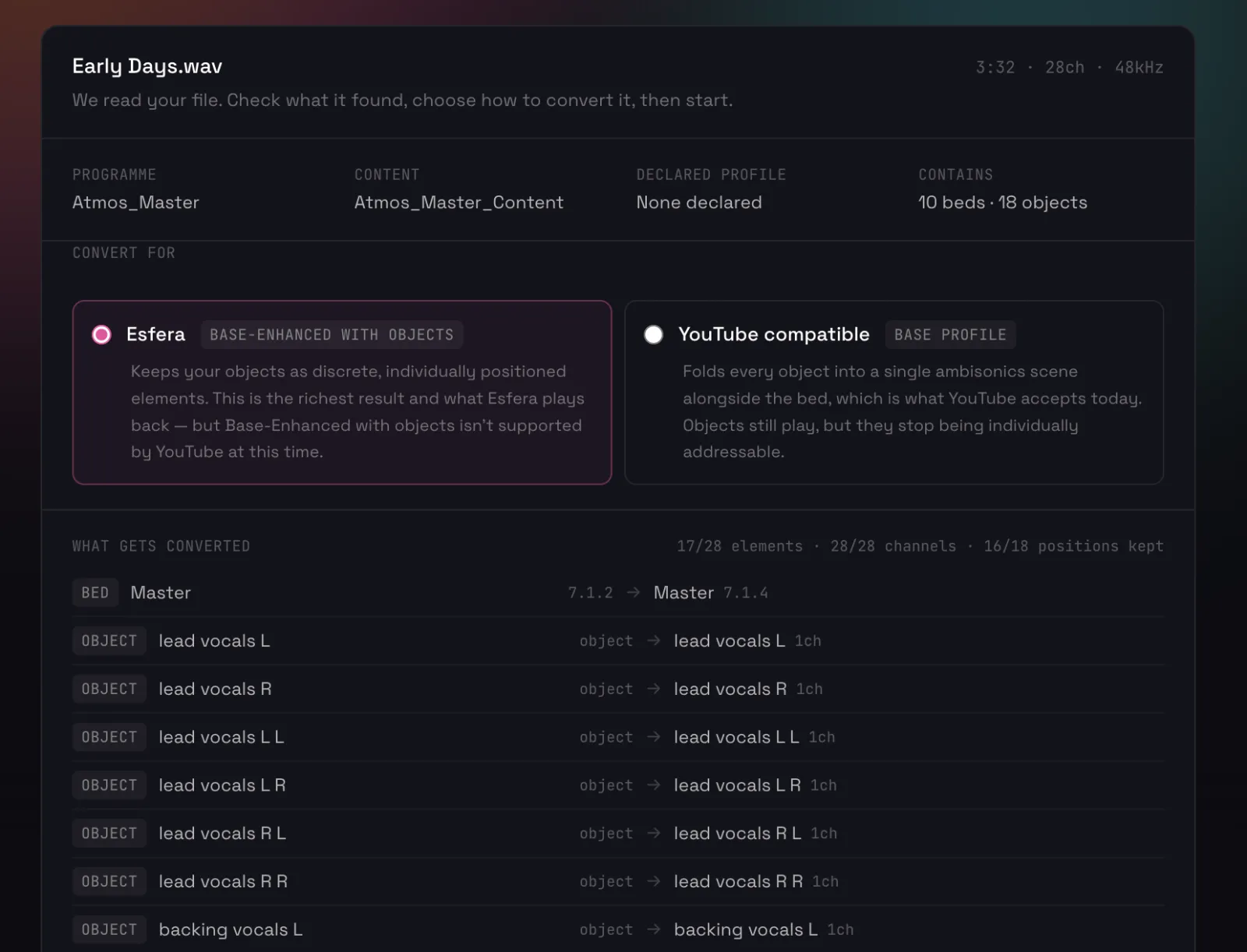This screenshot has width=1247, height=952.
Task: Click arrow icon in lead vocals L L row
Action: click(654, 737)
